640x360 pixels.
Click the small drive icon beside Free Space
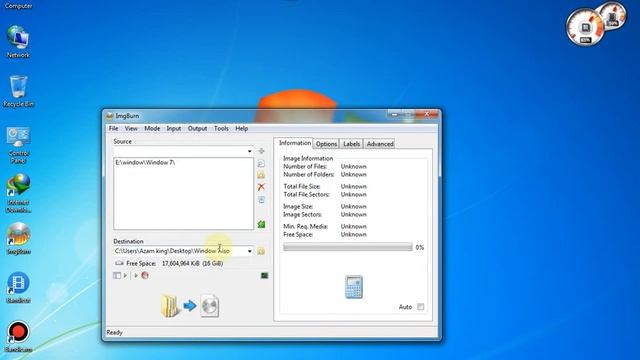(x=119, y=263)
